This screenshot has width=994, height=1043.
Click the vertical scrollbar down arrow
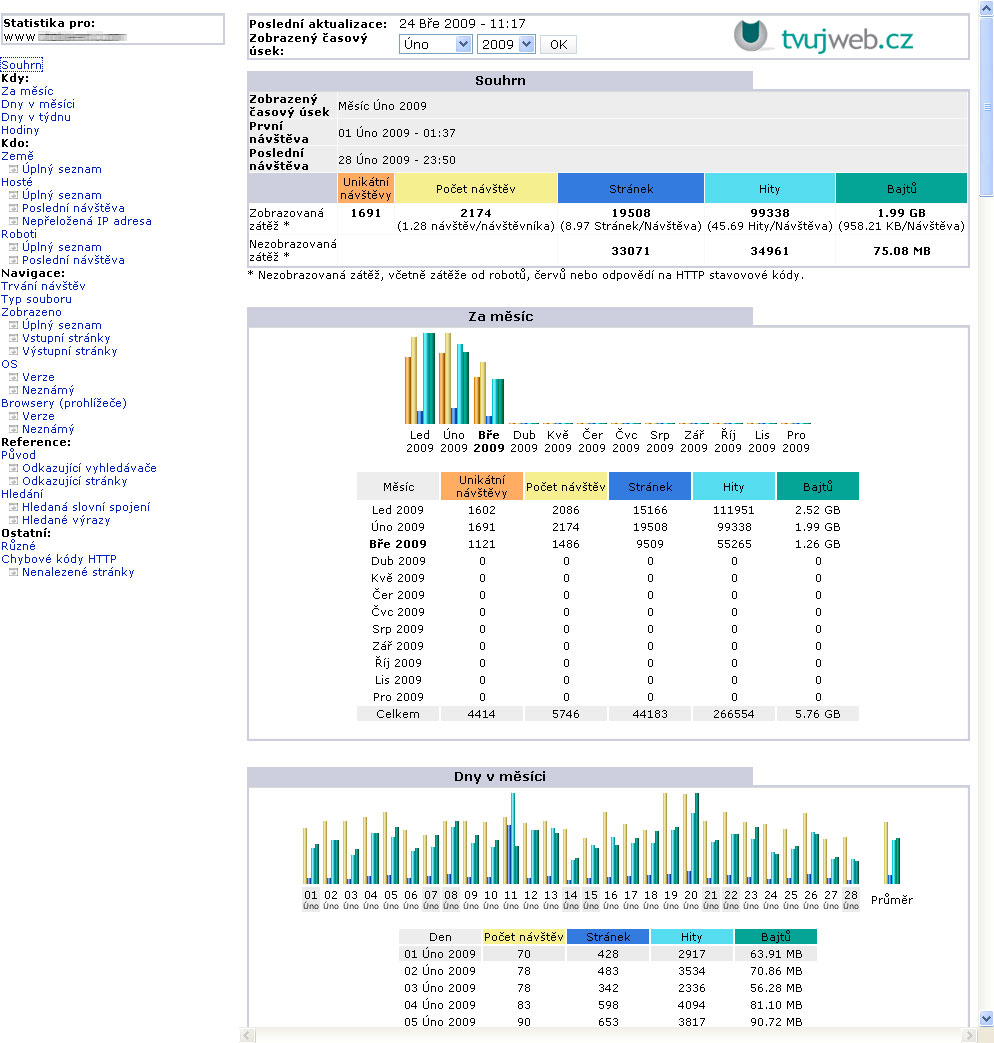click(986, 1018)
